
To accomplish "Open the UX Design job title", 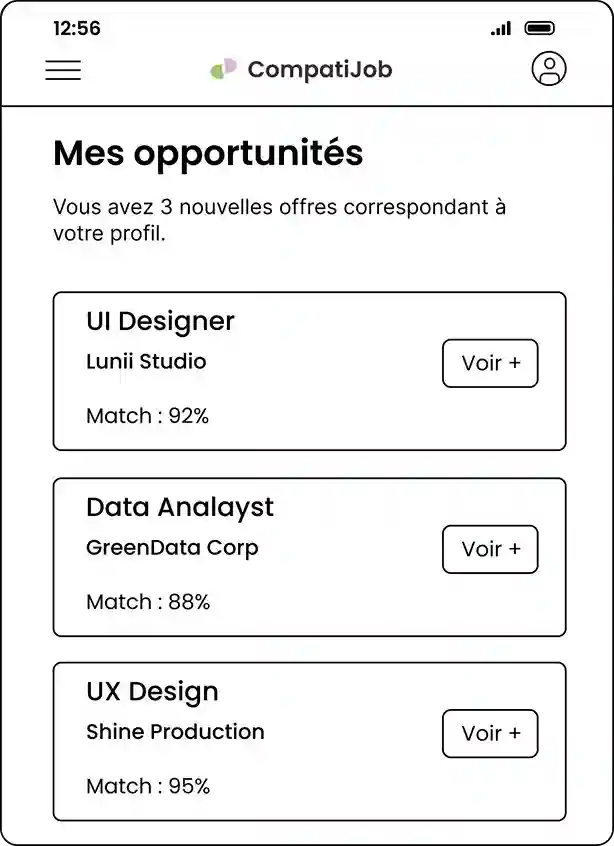I will point(152,691).
